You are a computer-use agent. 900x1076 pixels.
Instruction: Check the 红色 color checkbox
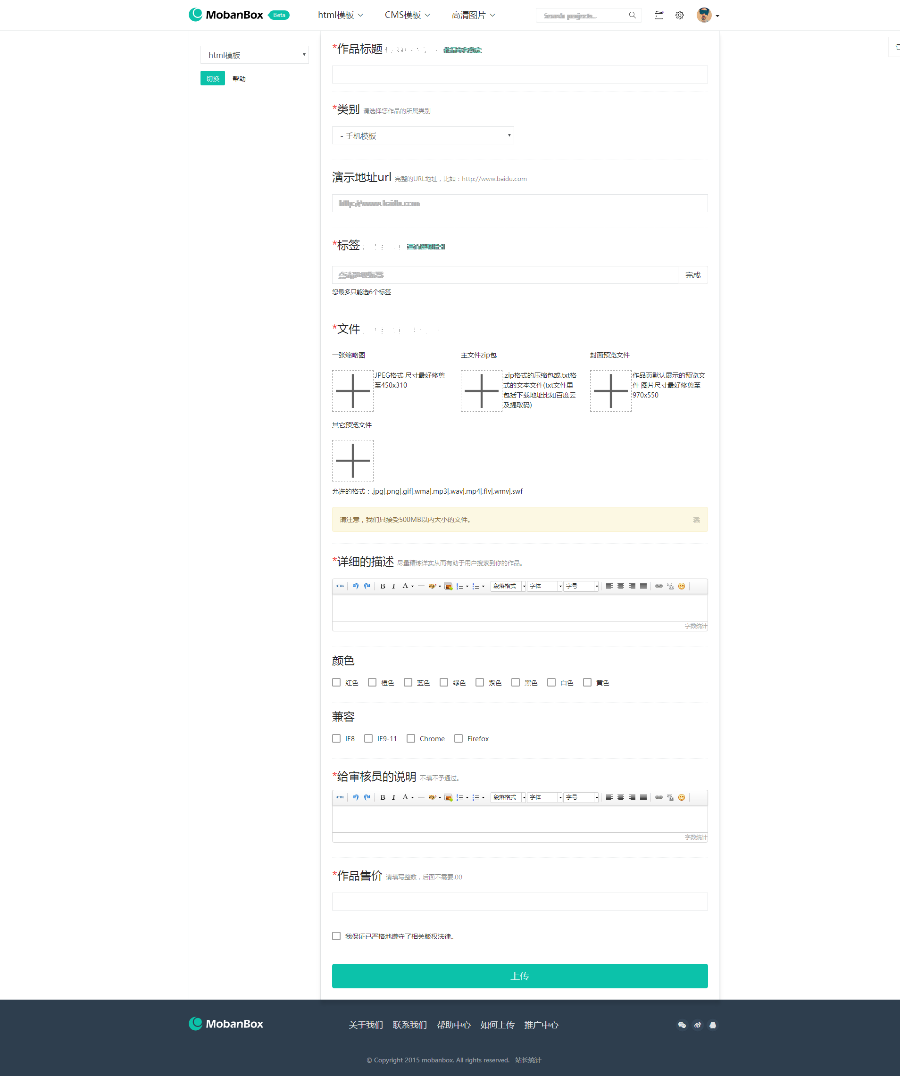click(336, 683)
